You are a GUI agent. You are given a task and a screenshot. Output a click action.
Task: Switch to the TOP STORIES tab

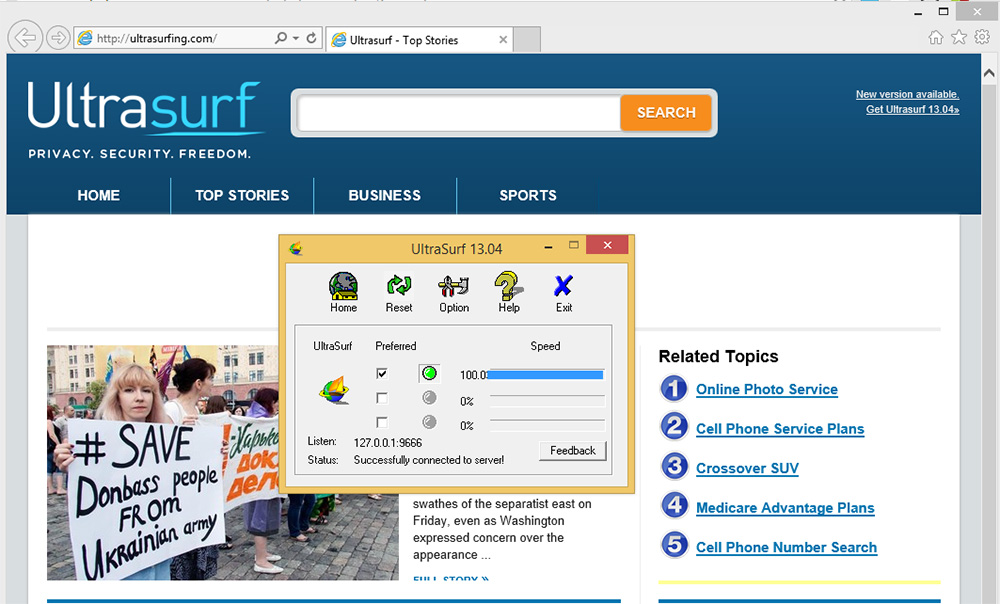pyautogui.click(x=242, y=196)
